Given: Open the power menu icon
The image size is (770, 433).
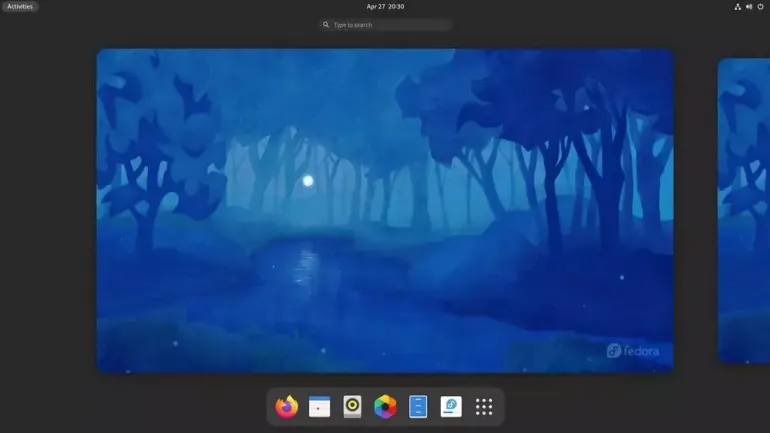Looking at the screenshot, I should [760, 6].
